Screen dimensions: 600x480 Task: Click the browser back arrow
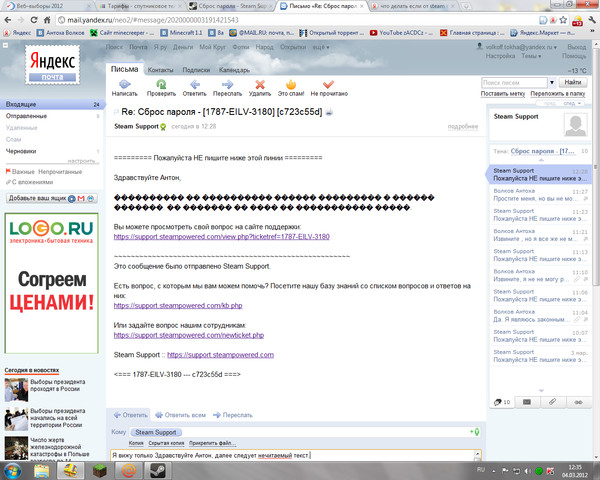click(x=8, y=20)
